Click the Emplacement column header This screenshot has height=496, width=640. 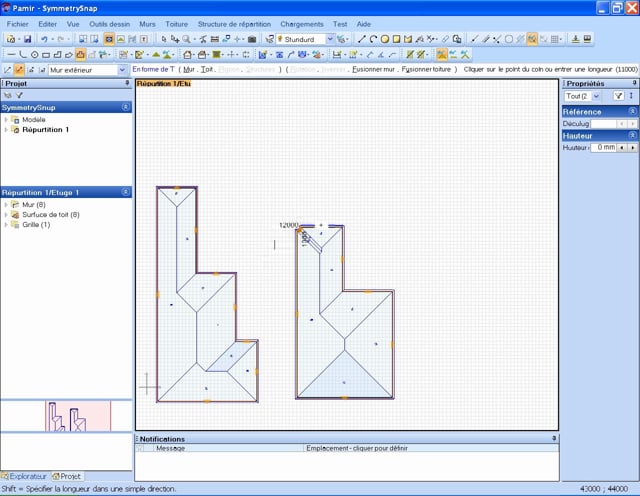coord(431,448)
